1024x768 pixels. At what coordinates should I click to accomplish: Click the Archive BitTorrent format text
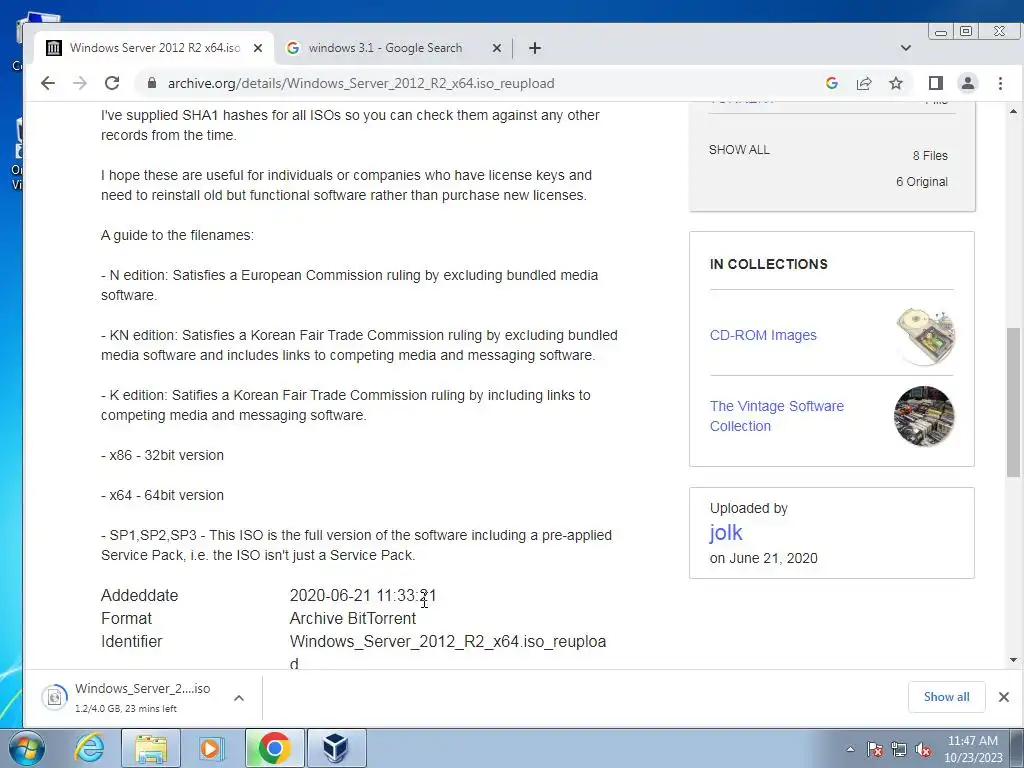353,618
